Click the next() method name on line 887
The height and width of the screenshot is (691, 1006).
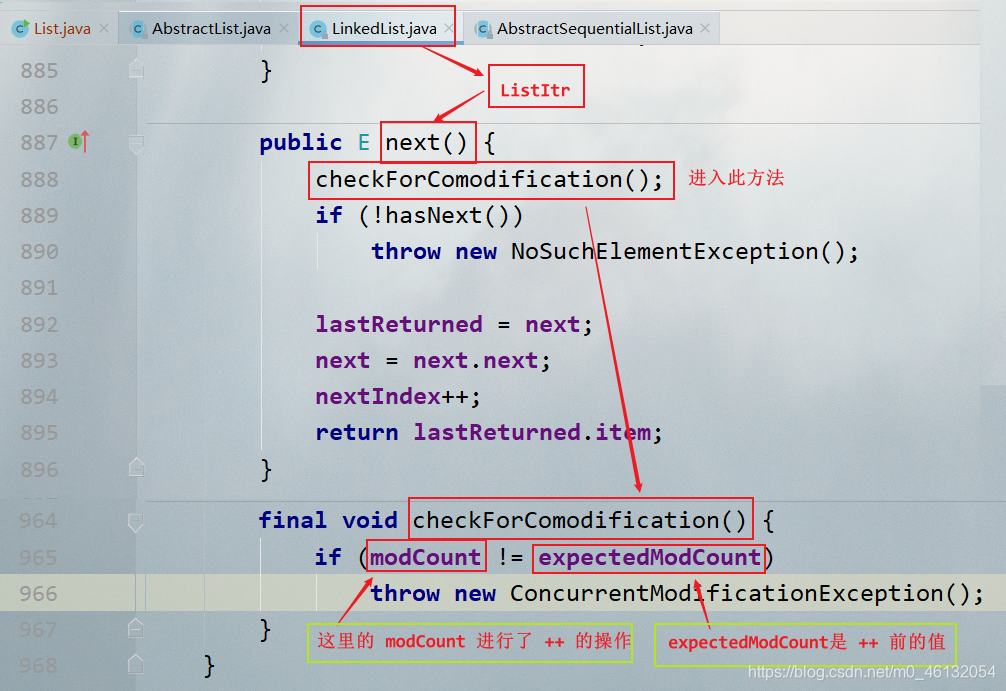click(x=426, y=142)
